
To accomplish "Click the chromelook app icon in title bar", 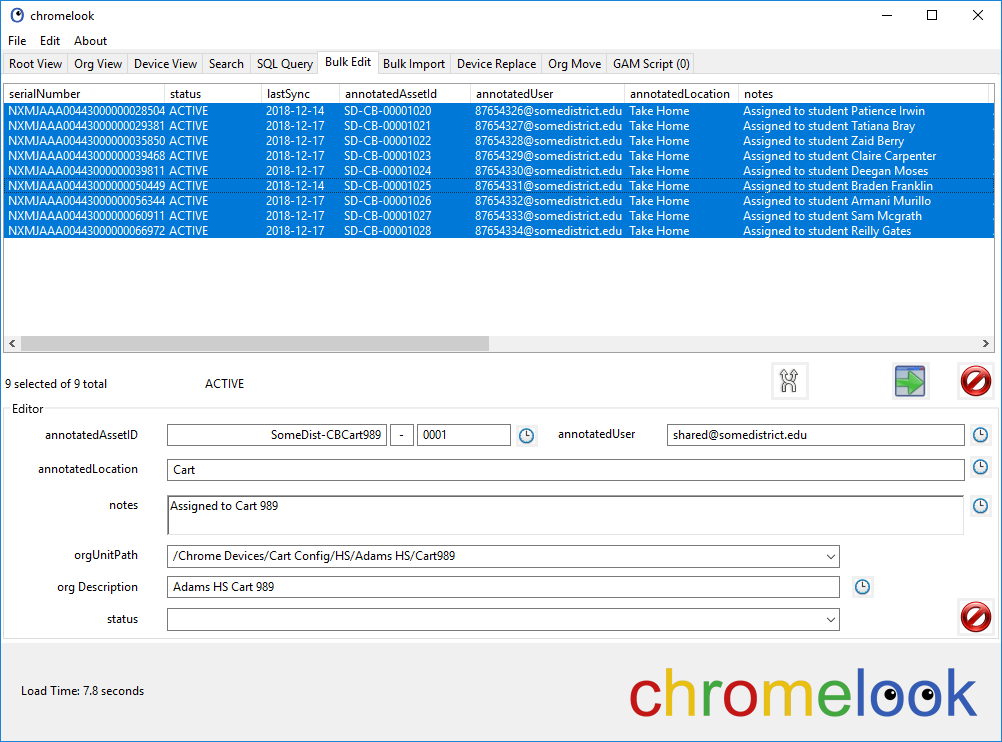I will [x=17, y=15].
